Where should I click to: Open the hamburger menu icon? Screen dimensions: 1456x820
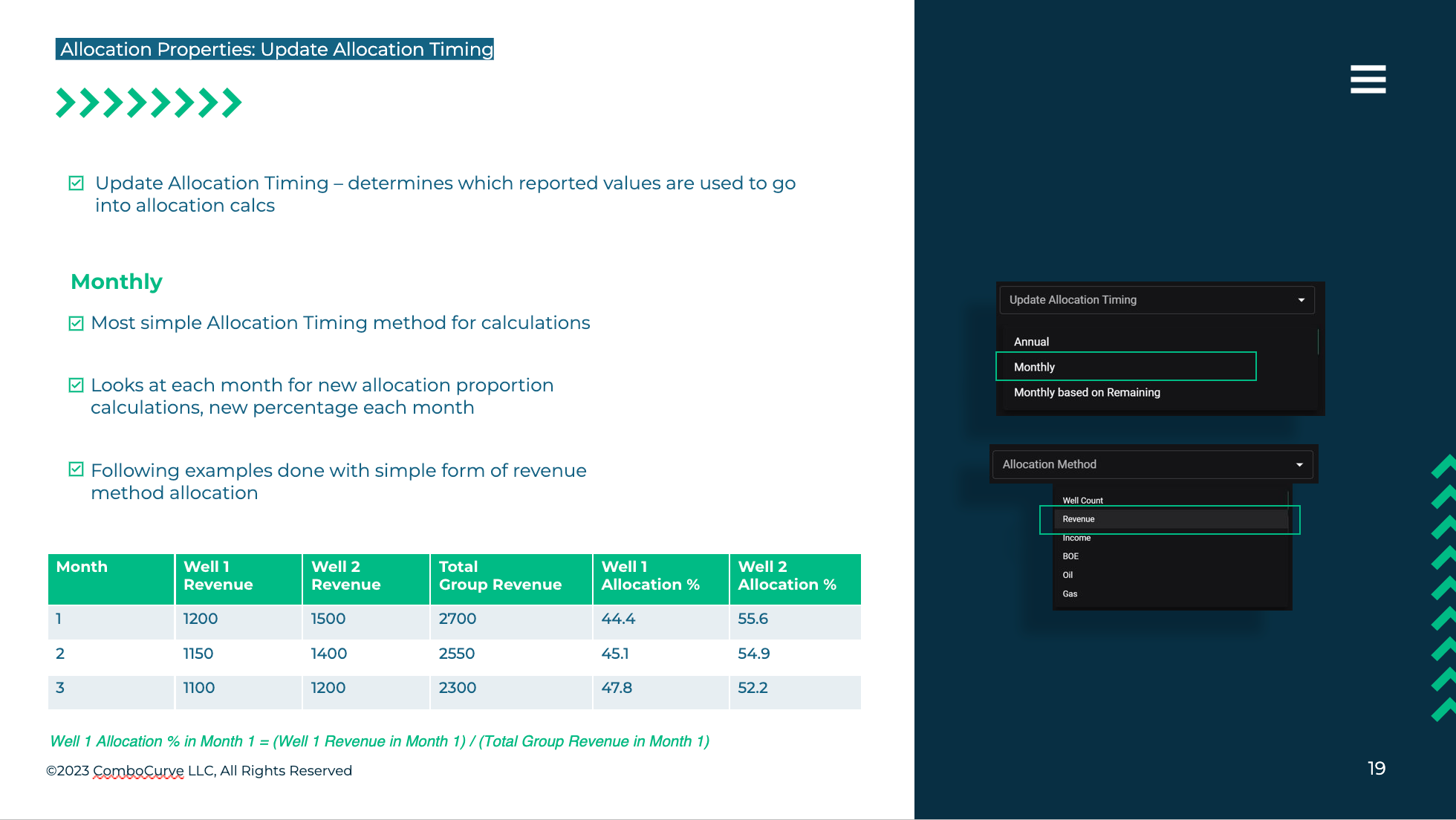(x=1368, y=79)
